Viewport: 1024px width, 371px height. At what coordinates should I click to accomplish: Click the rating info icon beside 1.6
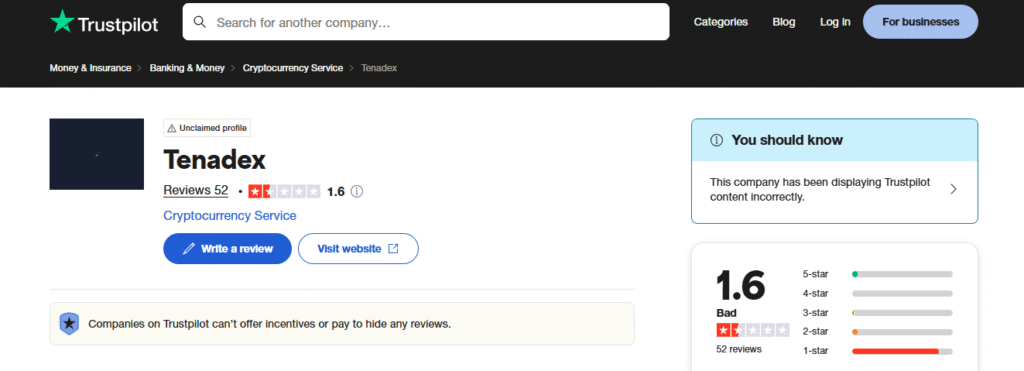(357, 191)
